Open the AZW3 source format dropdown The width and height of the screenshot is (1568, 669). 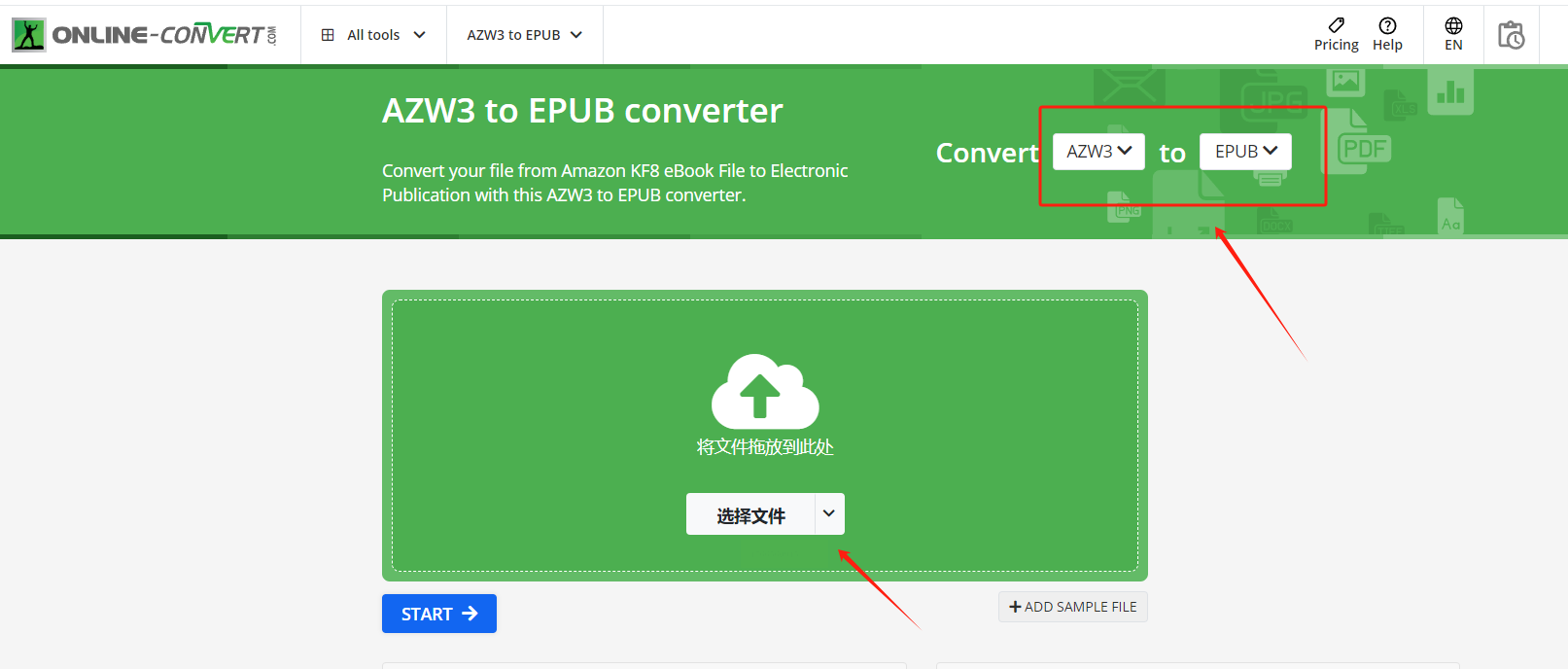click(1098, 152)
